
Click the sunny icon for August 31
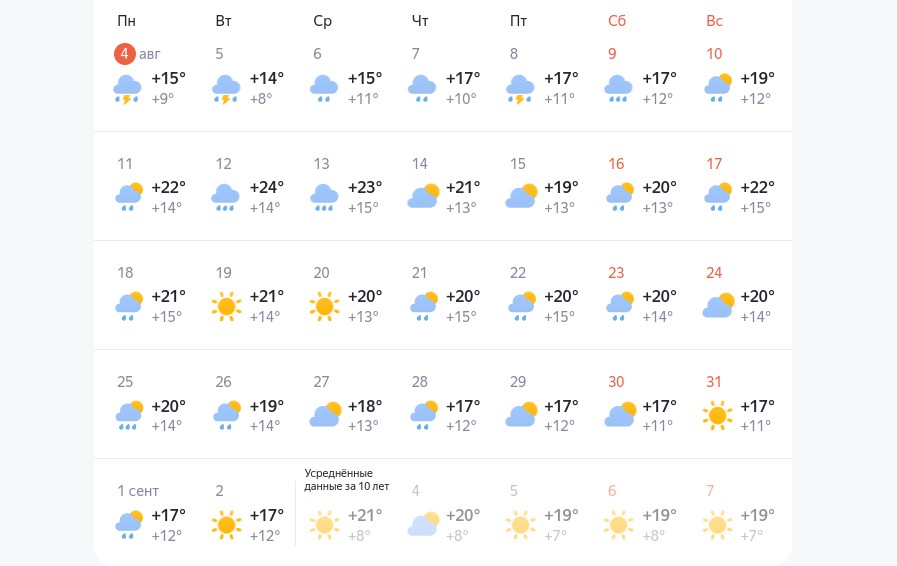click(717, 415)
